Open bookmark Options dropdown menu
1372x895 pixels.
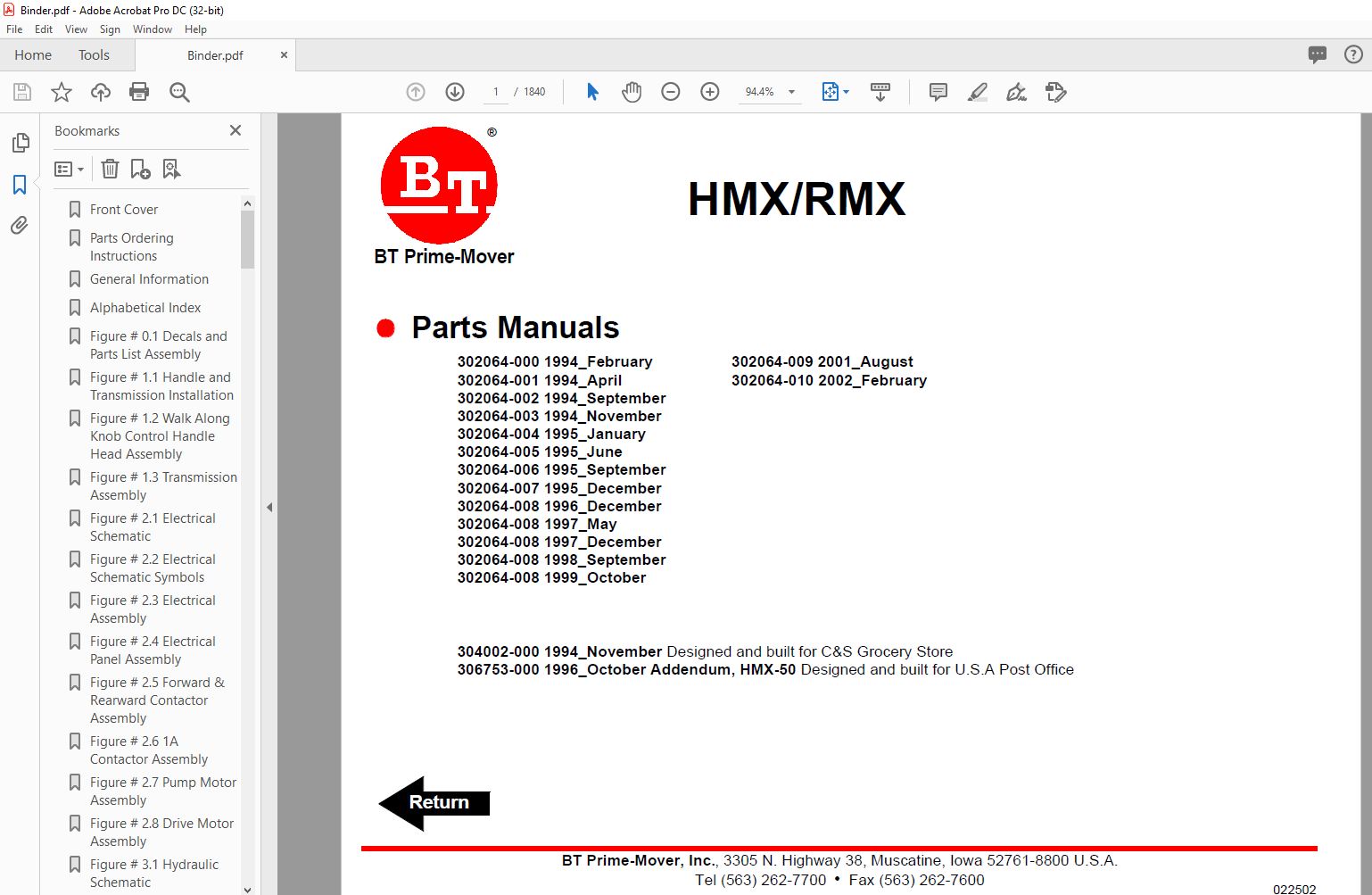tap(69, 169)
